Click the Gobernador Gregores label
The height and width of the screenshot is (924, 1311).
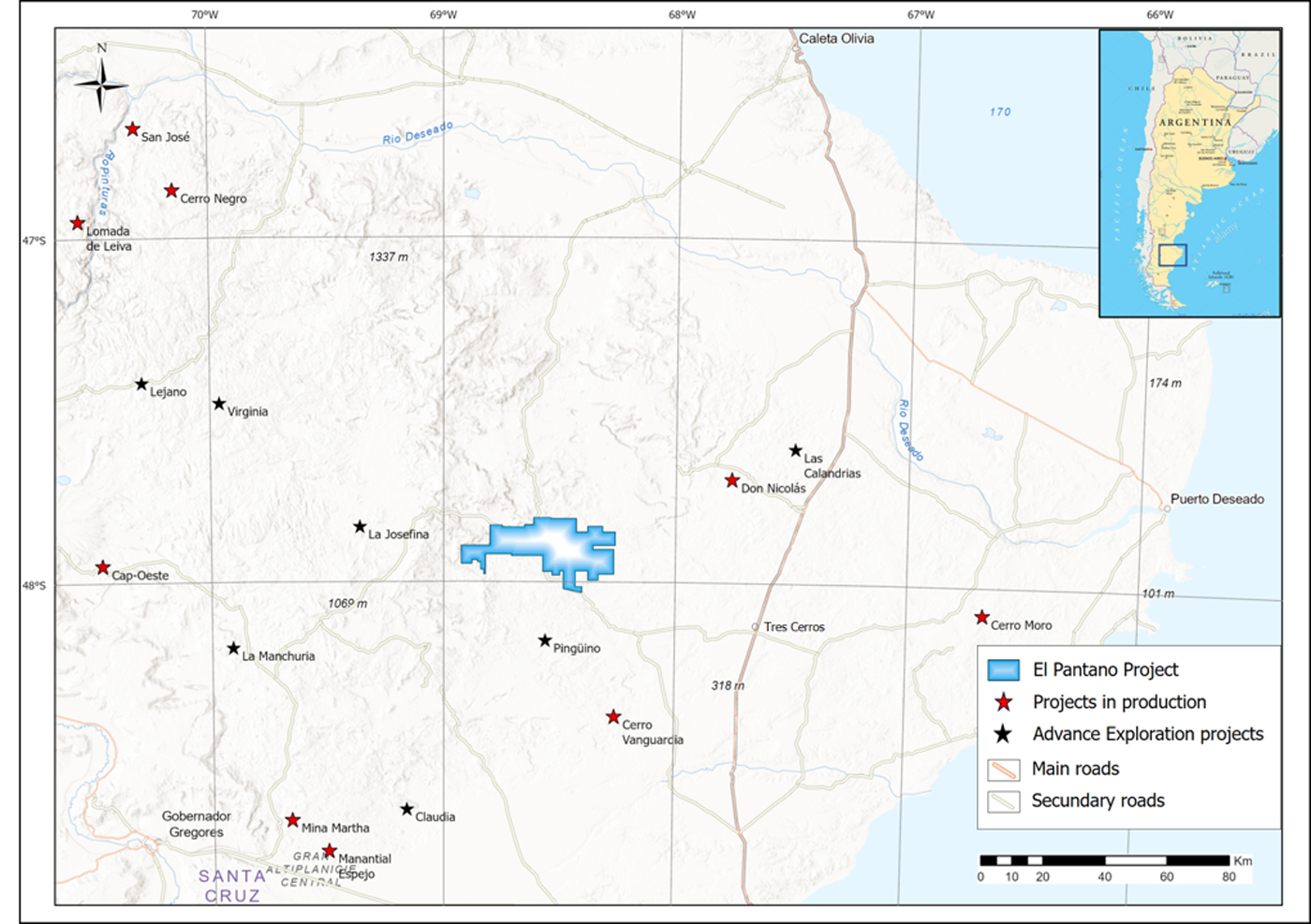[x=196, y=824]
